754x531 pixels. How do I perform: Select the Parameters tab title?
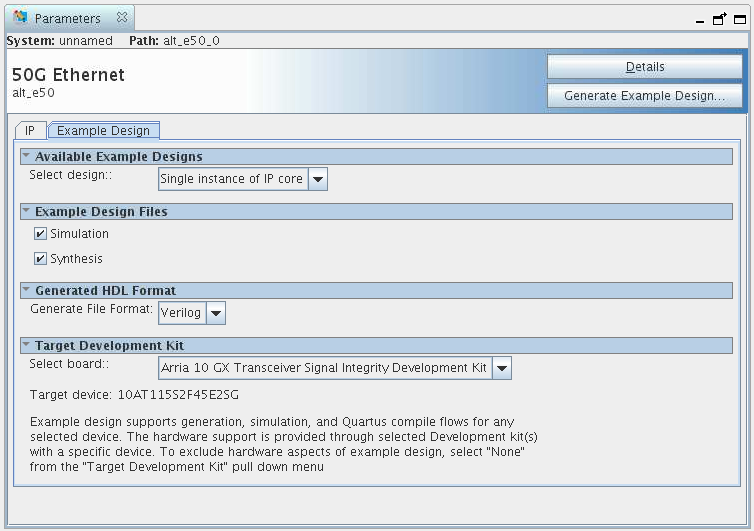tap(67, 18)
